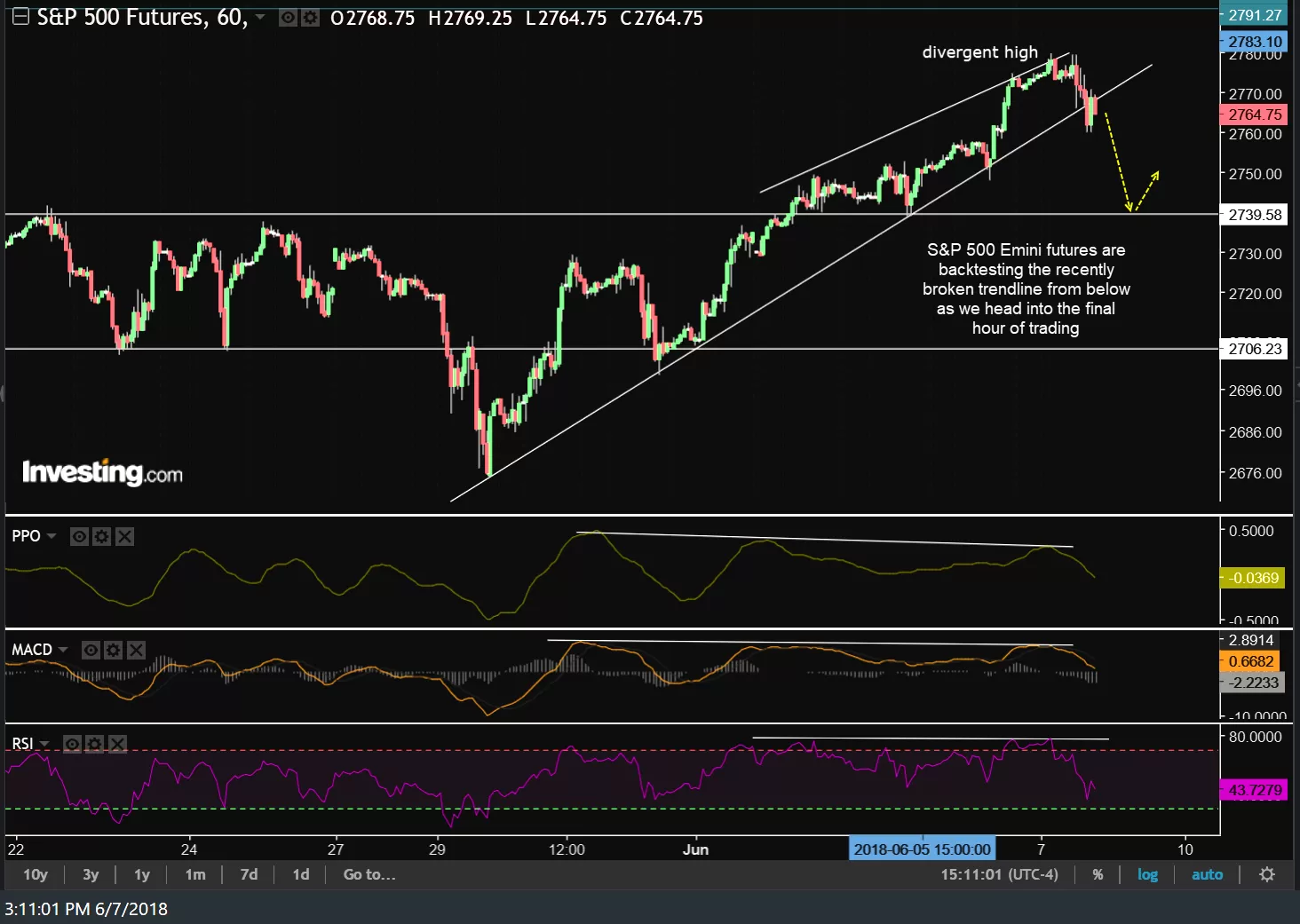This screenshot has height=924, width=1300.
Task: Remove the PPO indicator
Action: (124, 536)
